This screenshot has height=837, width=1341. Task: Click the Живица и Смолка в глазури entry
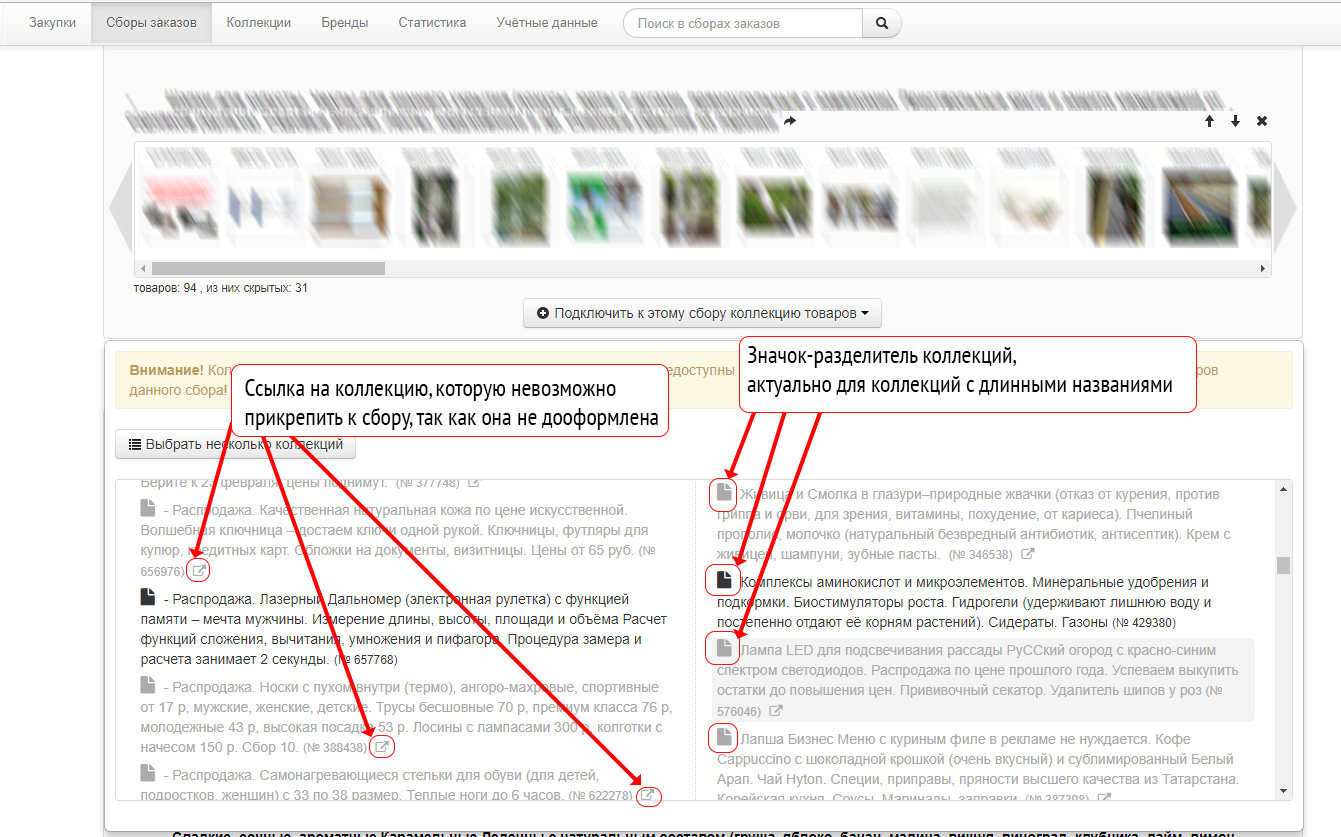[974, 523]
